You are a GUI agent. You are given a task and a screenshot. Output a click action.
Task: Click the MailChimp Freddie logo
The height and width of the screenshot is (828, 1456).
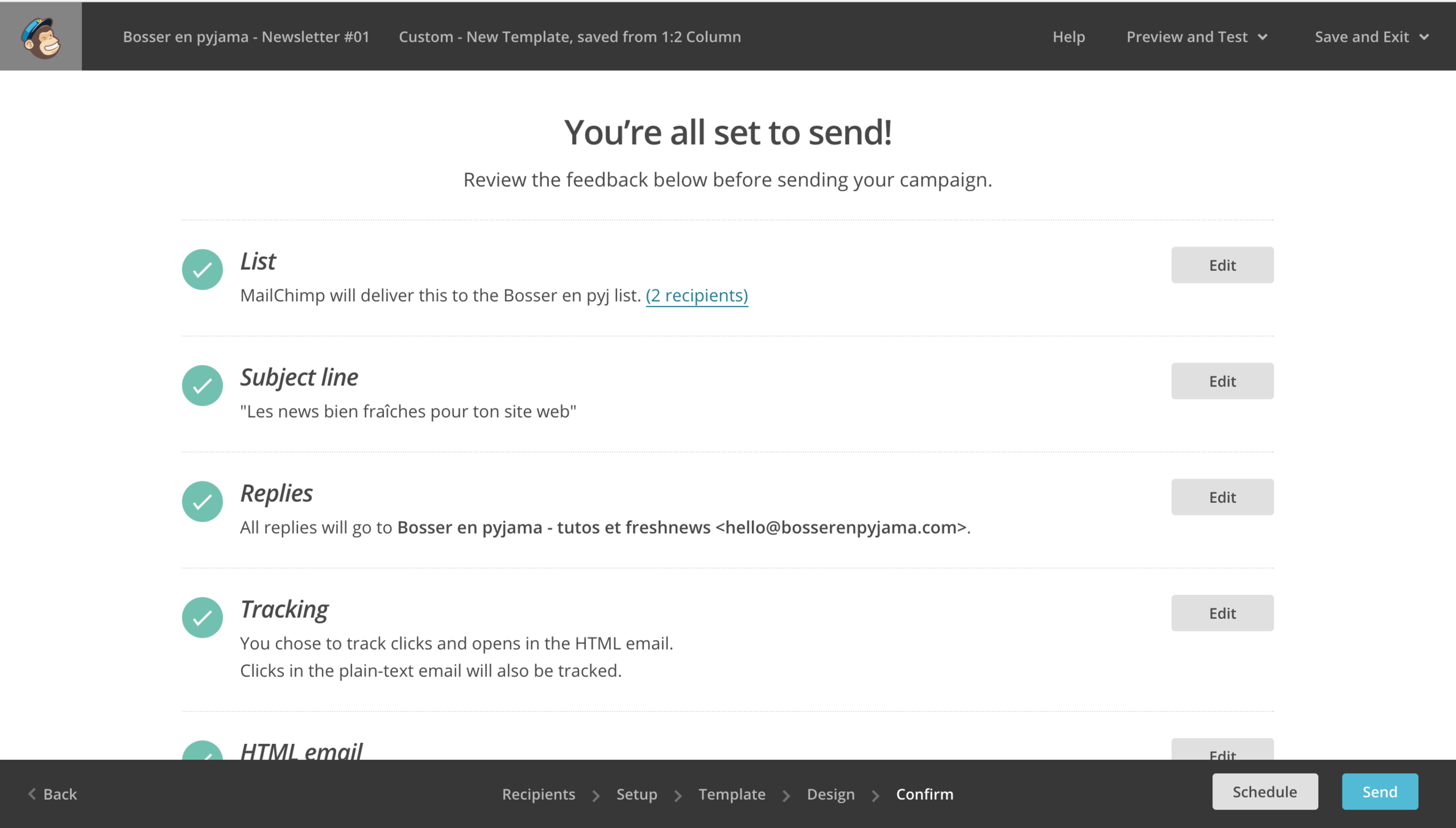tap(40, 37)
